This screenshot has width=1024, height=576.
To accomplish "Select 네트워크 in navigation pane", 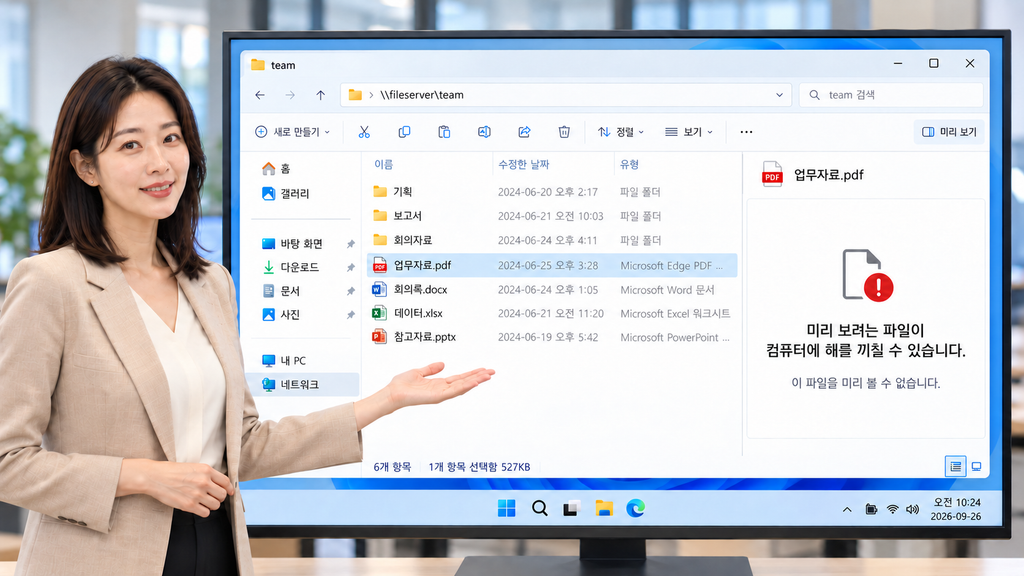I will tap(304, 385).
